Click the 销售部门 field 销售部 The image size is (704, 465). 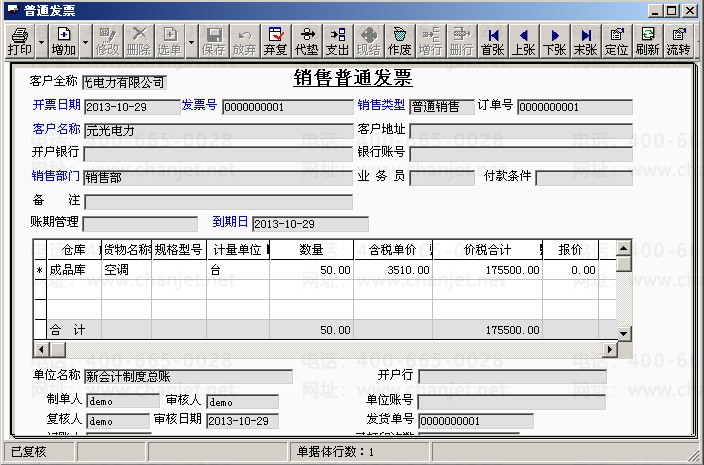coord(218,178)
